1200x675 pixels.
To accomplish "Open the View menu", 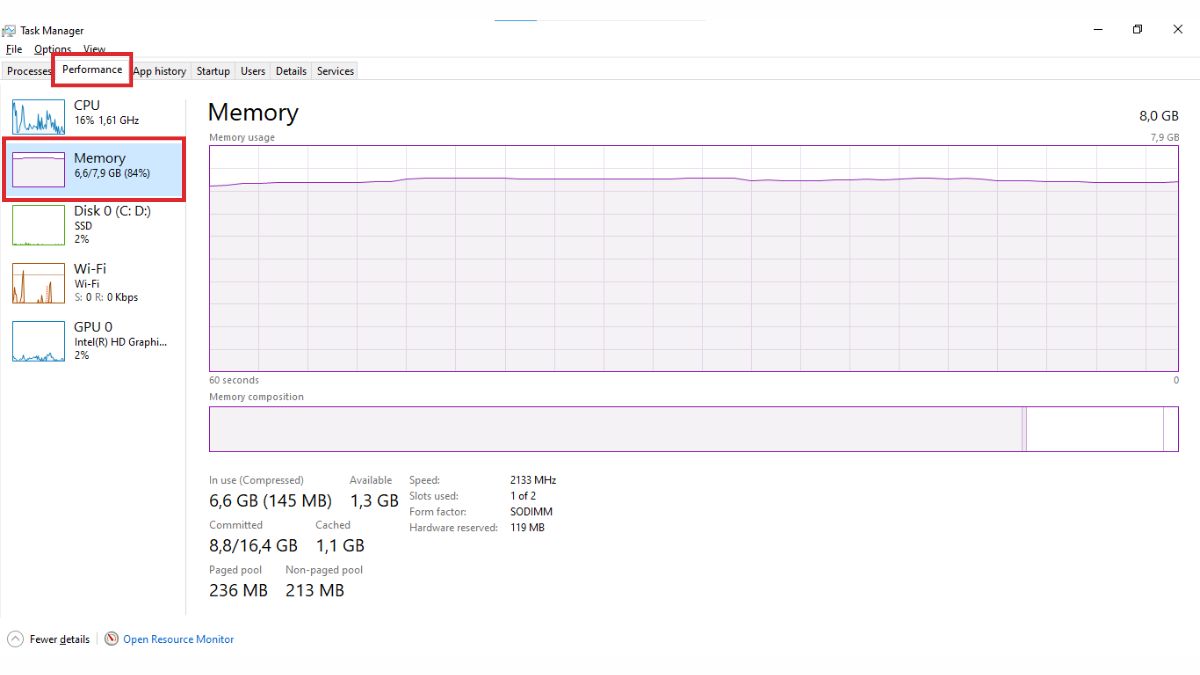I will [94, 49].
